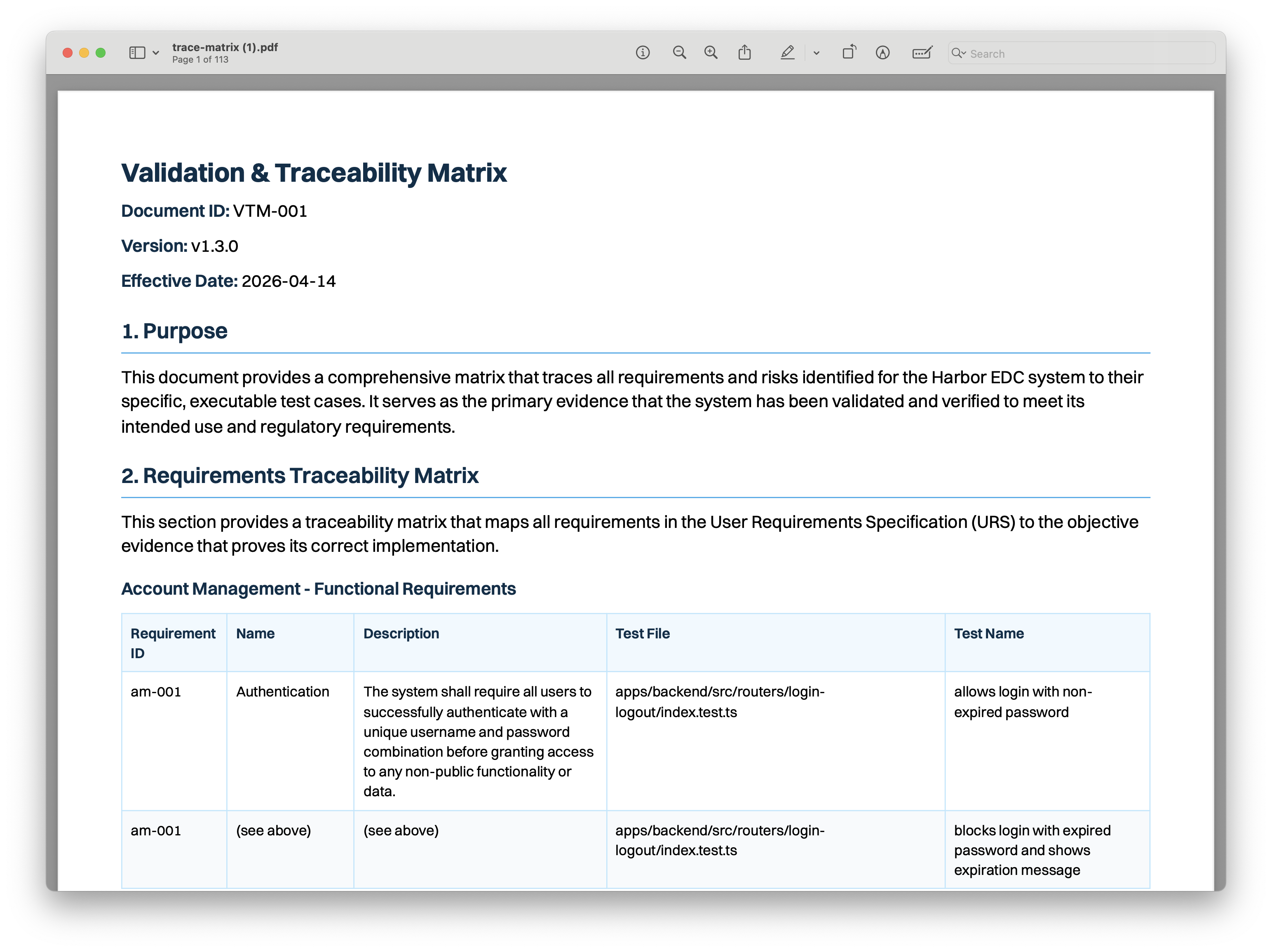Enter full screen with green button
Screen dimensions: 1272x952
pyautogui.click(x=101, y=53)
